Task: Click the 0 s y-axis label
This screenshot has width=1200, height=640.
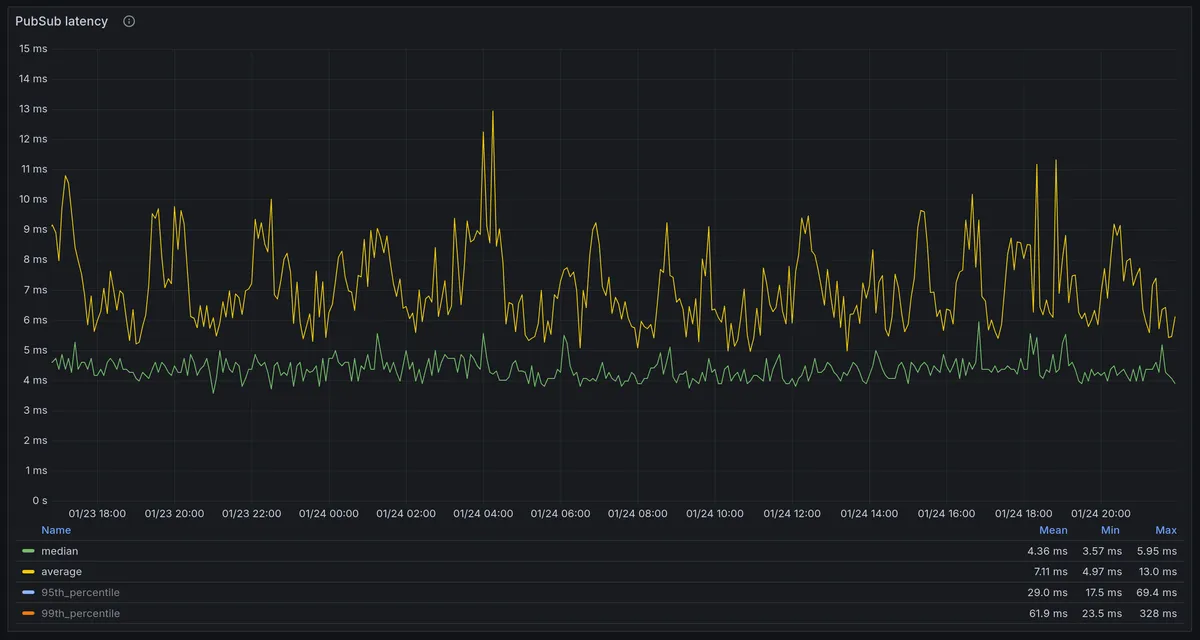Action: [x=39, y=500]
